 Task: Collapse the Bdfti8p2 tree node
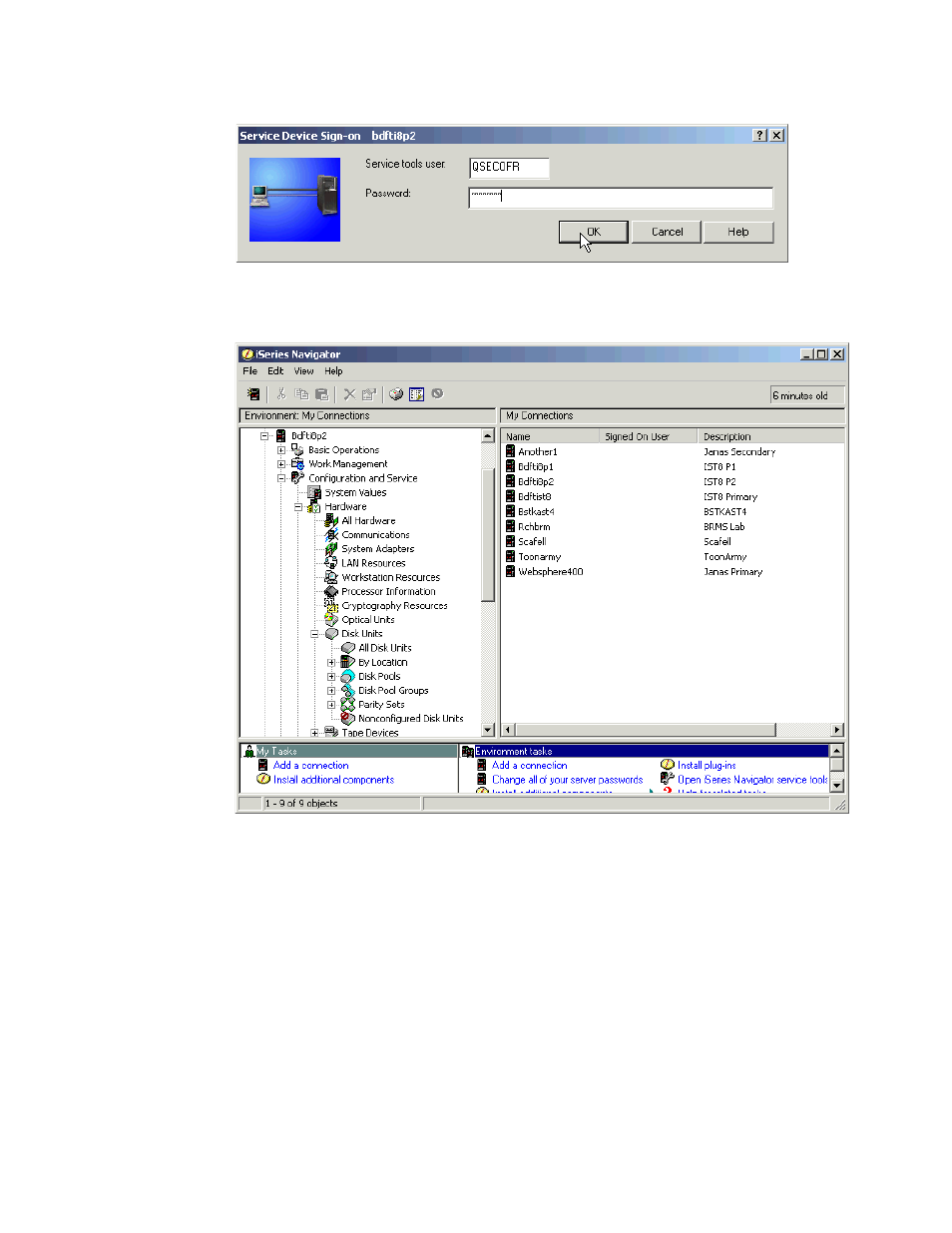[x=264, y=436]
